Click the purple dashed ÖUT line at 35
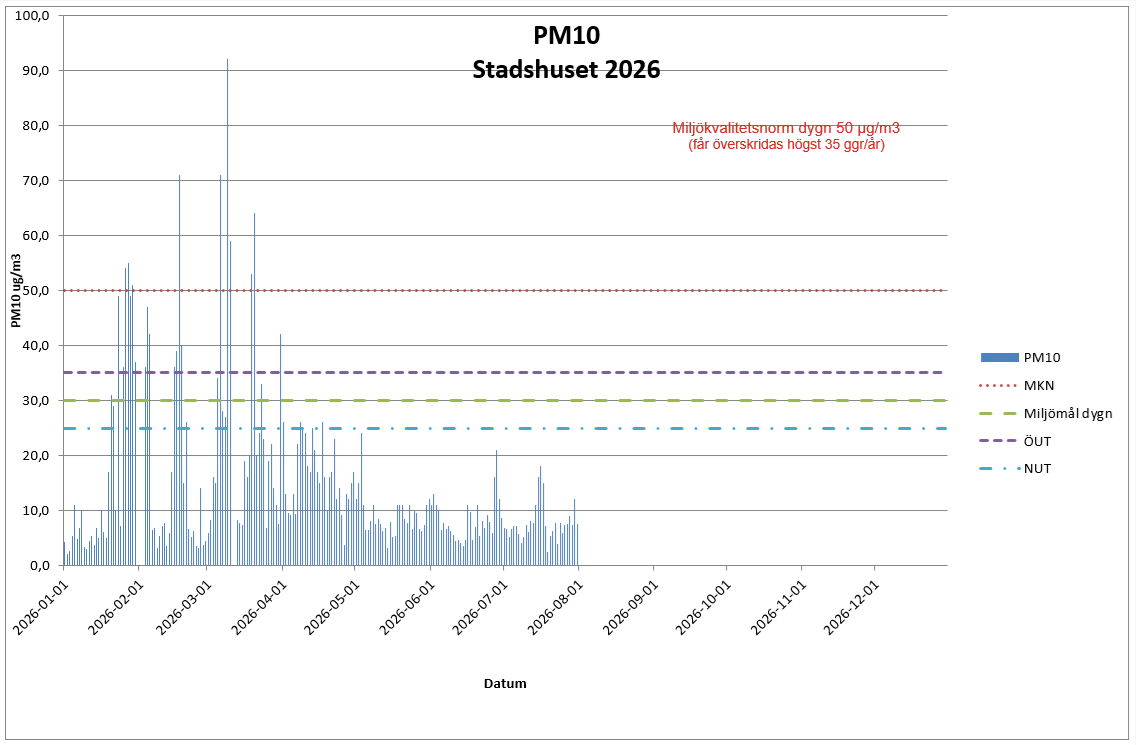Screen dimensions: 1136x745 [505, 372]
